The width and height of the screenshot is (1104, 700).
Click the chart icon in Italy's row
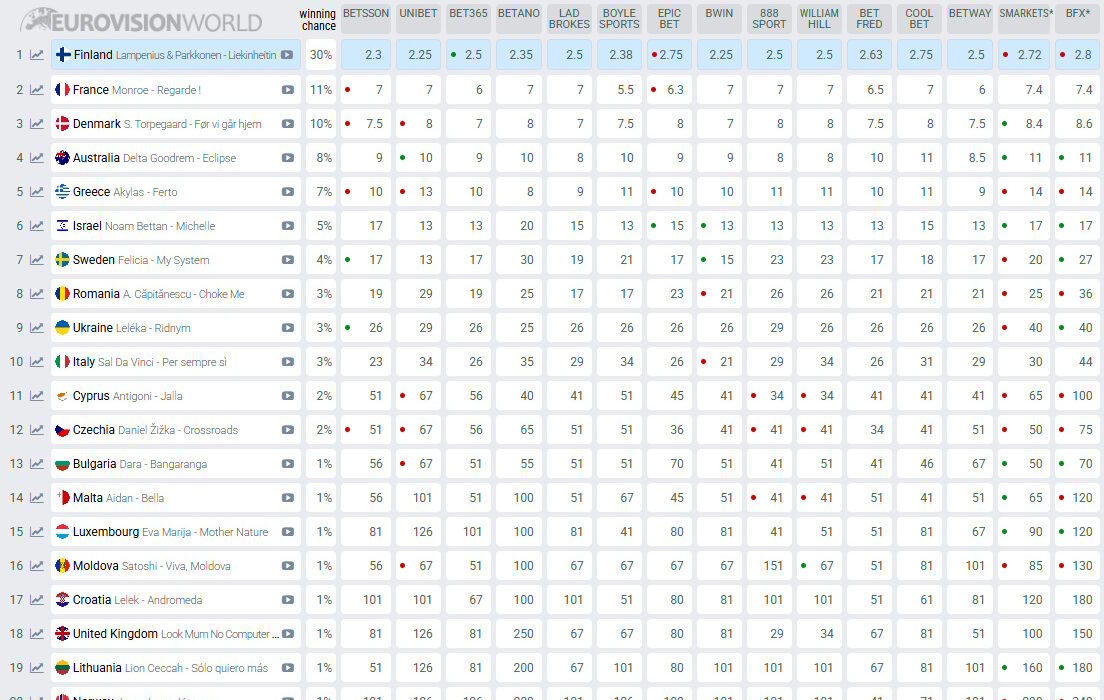coord(36,362)
